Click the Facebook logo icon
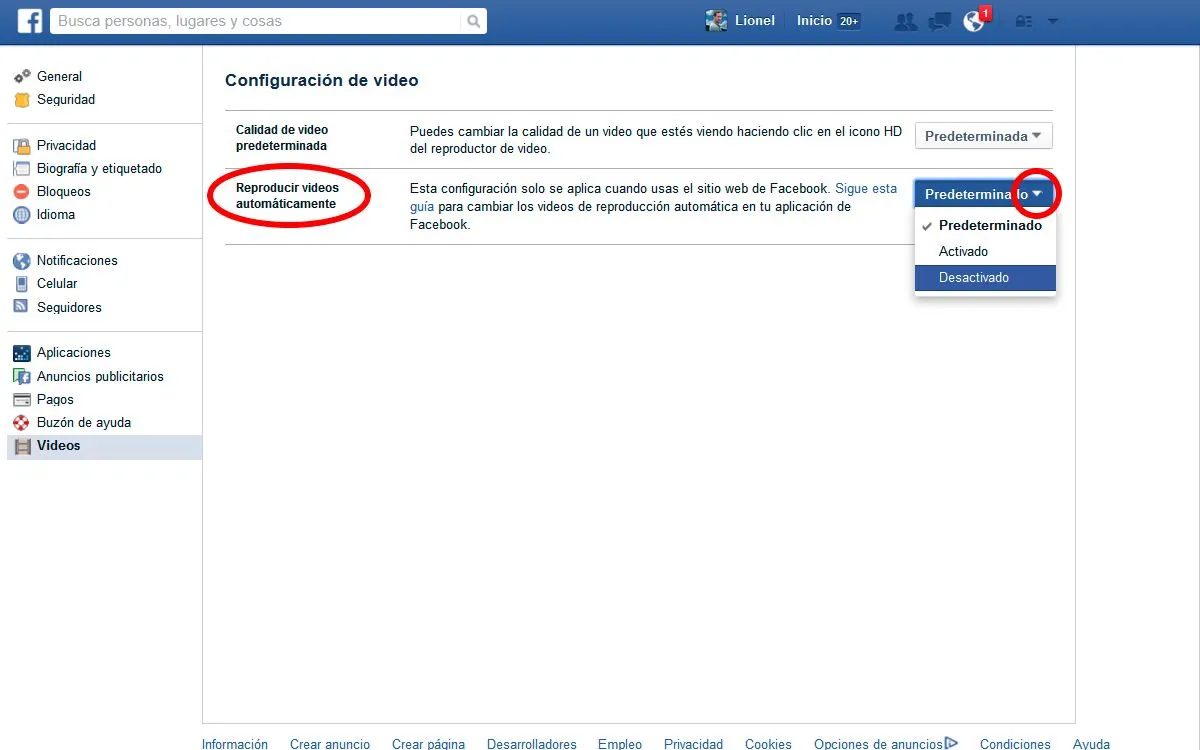The width and height of the screenshot is (1200, 750). pos(30,21)
